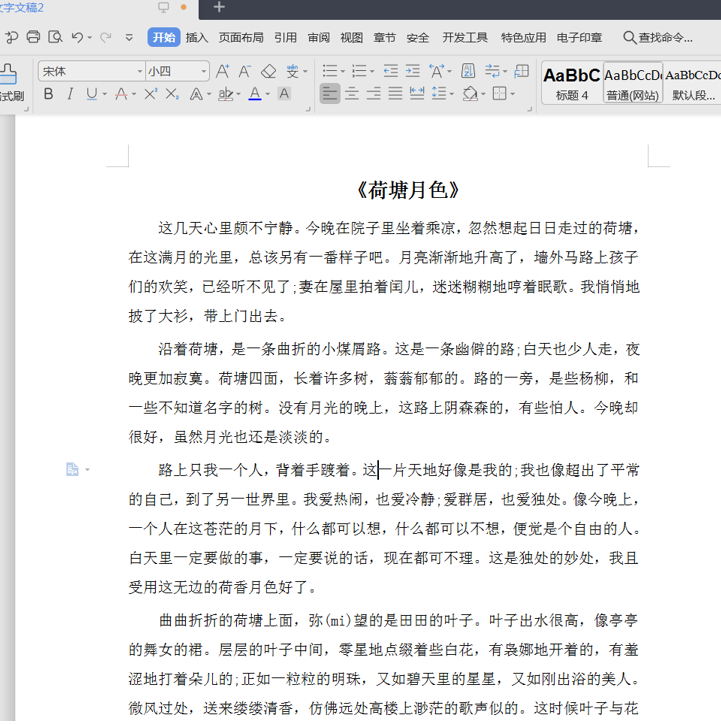
Task: Click the Print icon in quick access toolbar
Action: 33,37
